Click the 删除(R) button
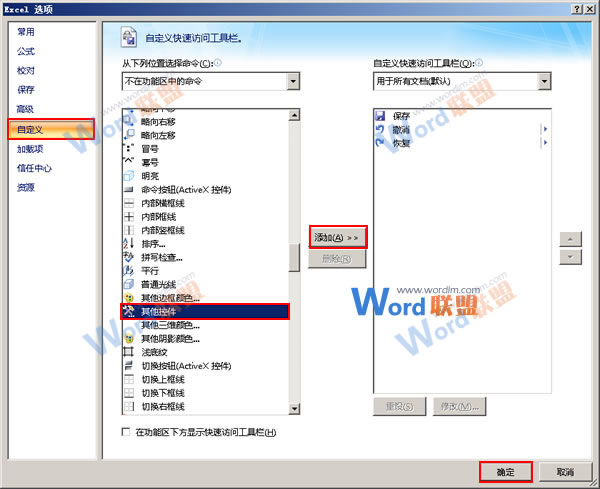The width and height of the screenshot is (600, 489). pos(337,259)
